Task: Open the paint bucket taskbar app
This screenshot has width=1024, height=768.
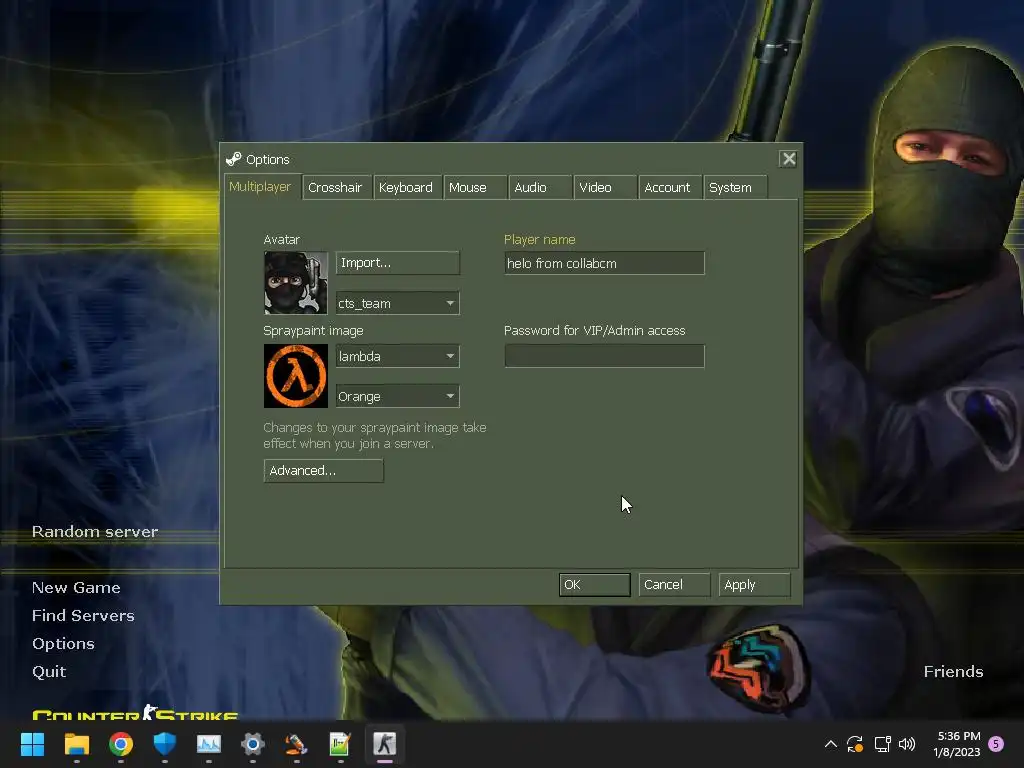Action: (296, 744)
